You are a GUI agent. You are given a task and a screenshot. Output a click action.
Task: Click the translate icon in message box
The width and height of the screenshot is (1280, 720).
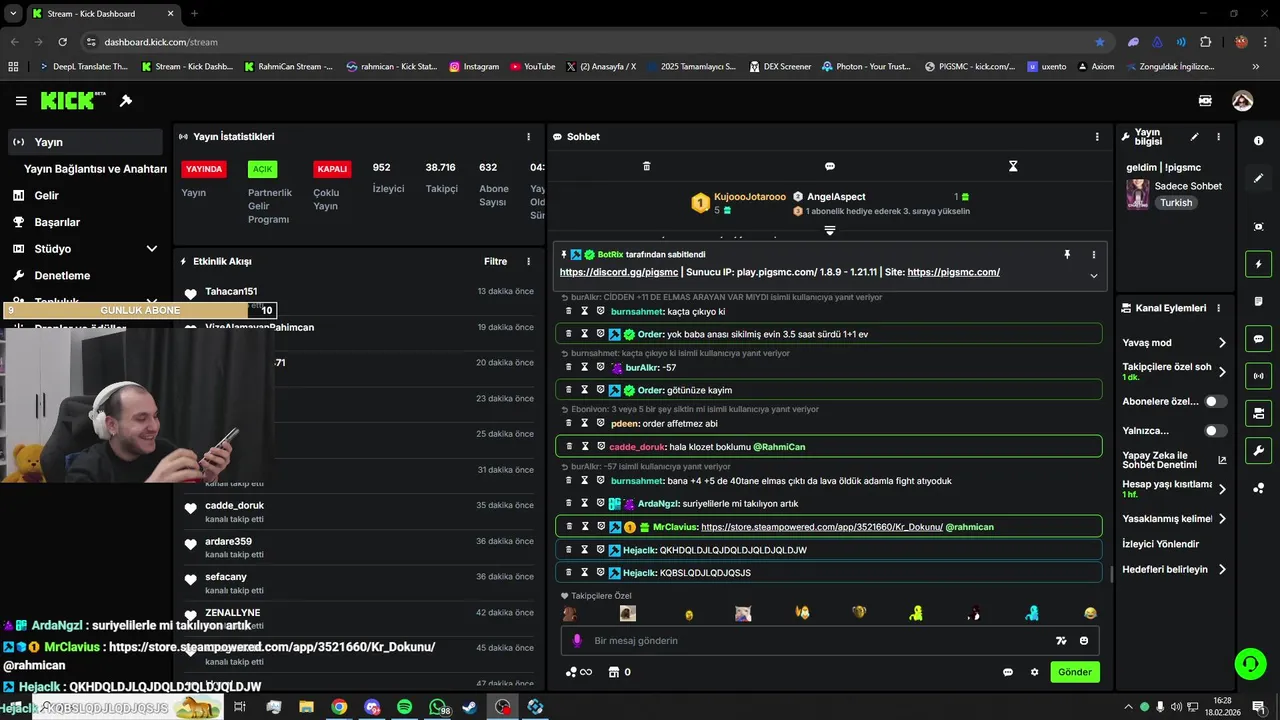1061,641
